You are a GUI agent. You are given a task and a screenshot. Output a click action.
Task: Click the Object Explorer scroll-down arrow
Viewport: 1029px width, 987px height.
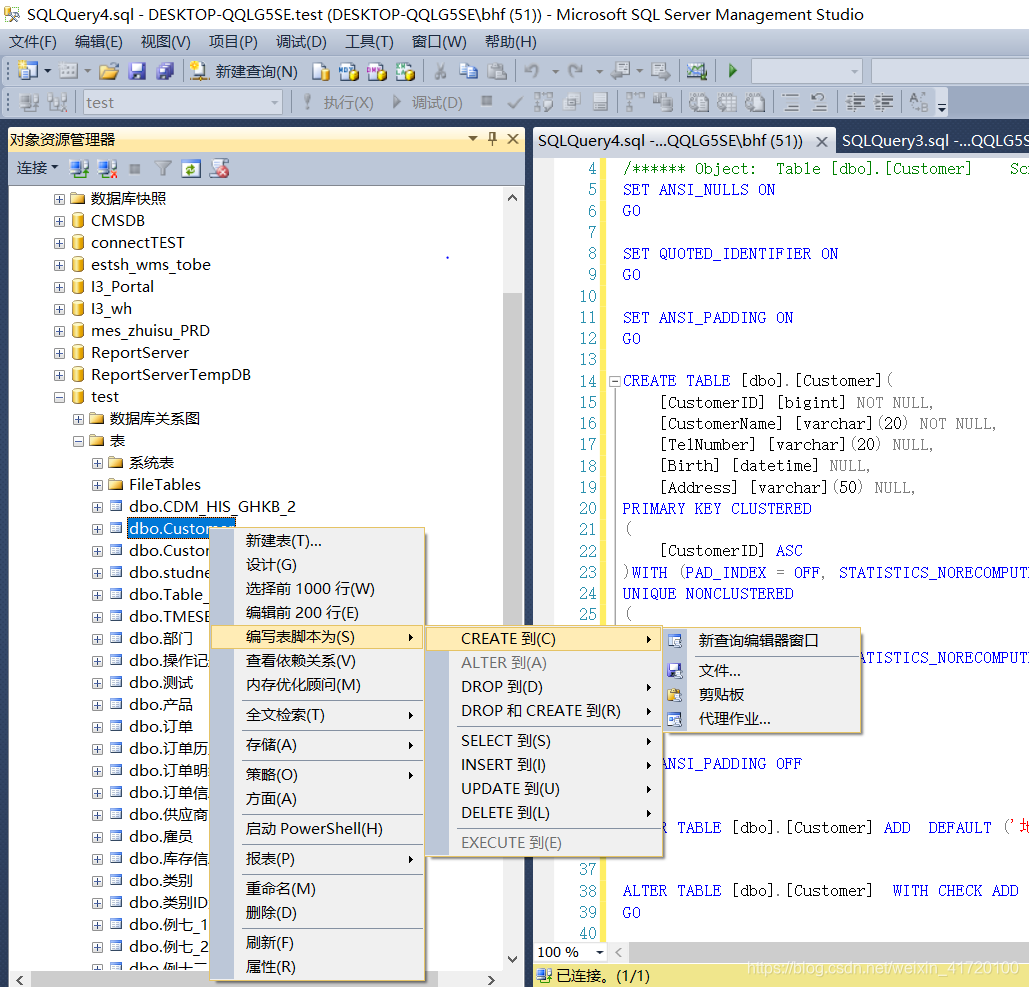pos(513,959)
